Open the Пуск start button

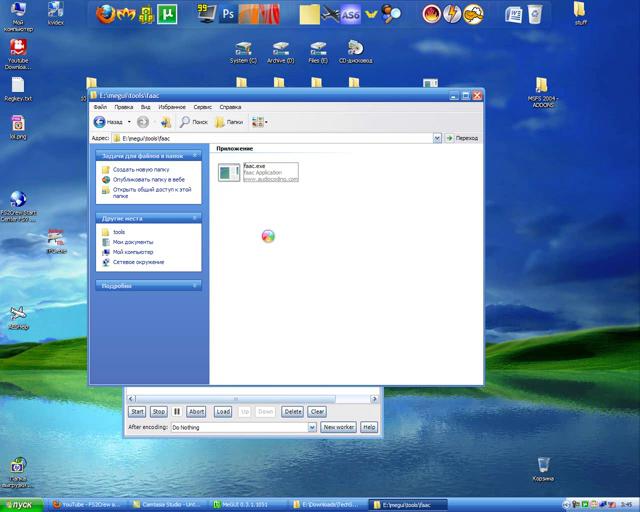tap(21, 505)
